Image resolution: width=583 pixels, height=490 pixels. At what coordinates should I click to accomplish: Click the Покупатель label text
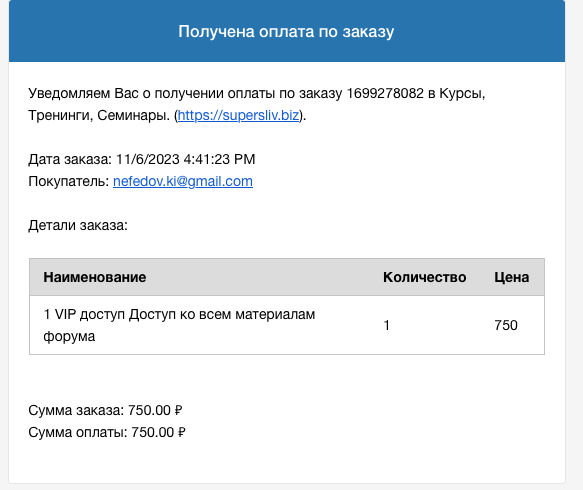click(x=69, y=181)
